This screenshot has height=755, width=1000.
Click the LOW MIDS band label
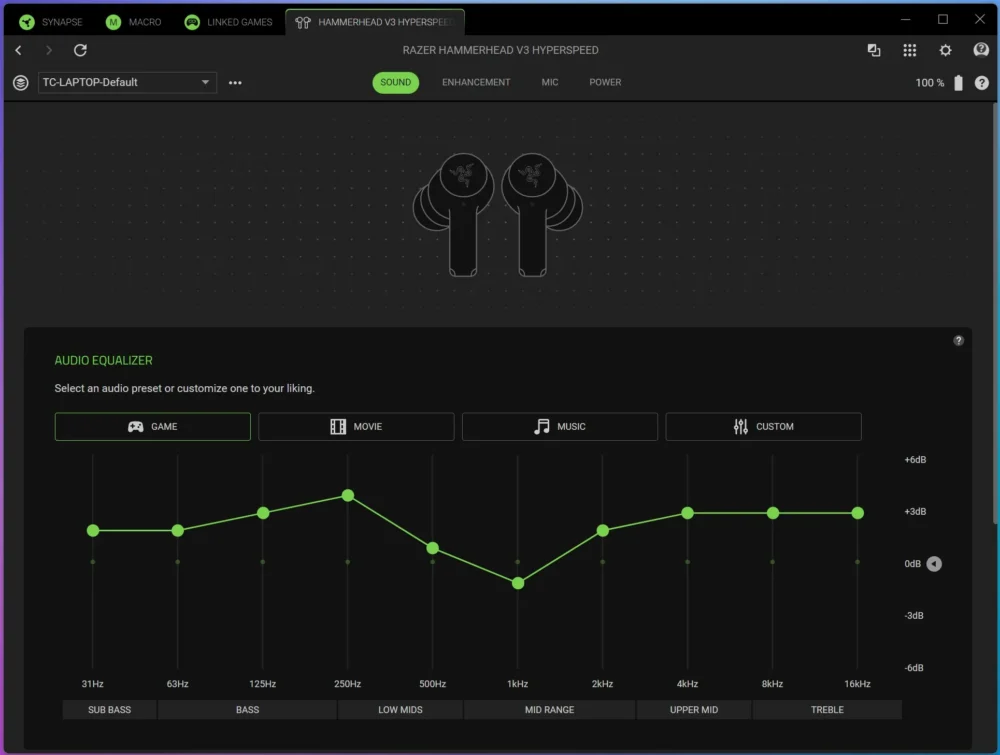click(x=400, y=710)
